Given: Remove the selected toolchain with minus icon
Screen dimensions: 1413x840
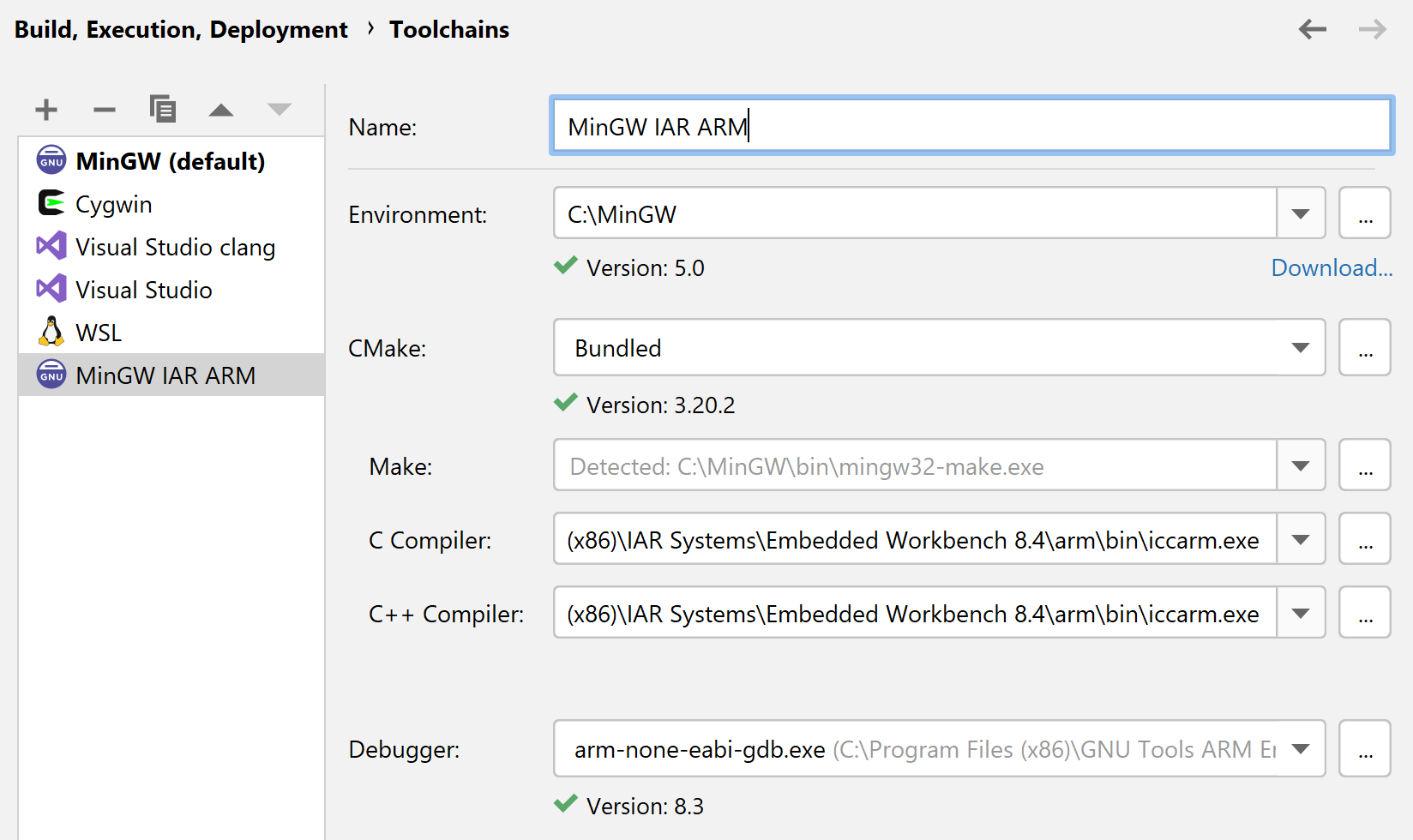Looking at the screenshot, I should [104, 110].
